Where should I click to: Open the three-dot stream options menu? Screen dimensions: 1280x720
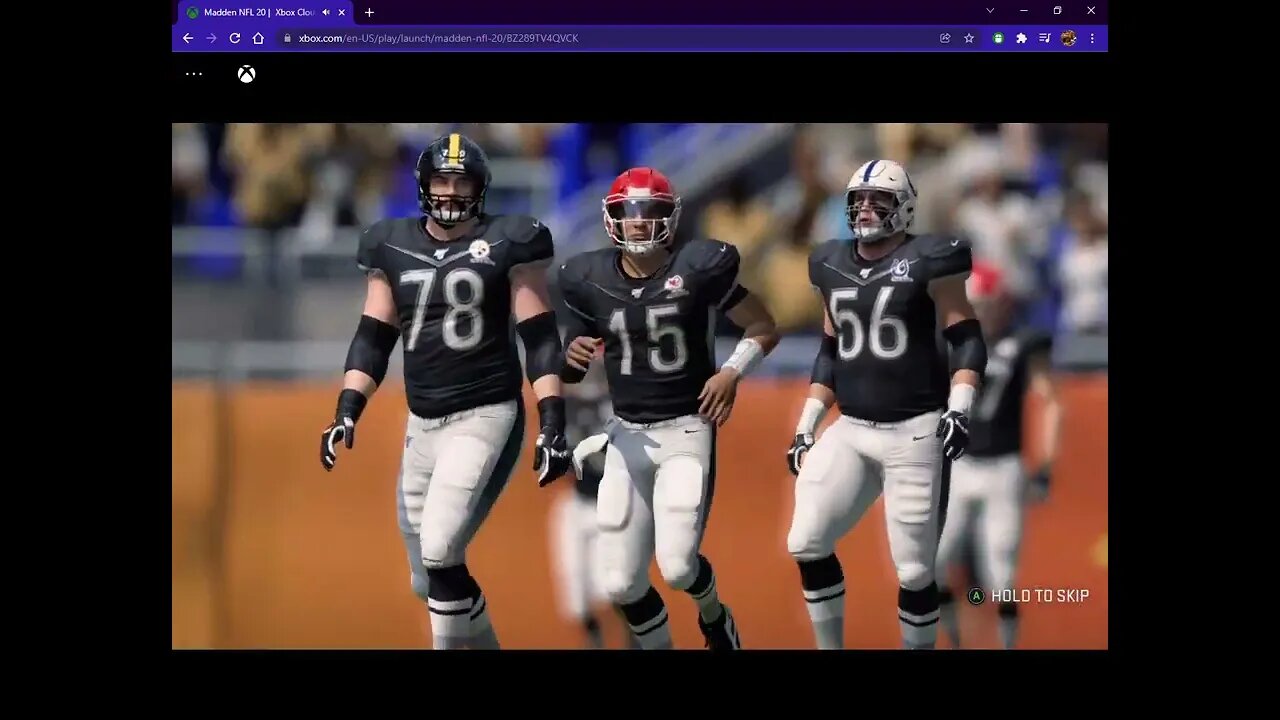(x=194, y=74)
